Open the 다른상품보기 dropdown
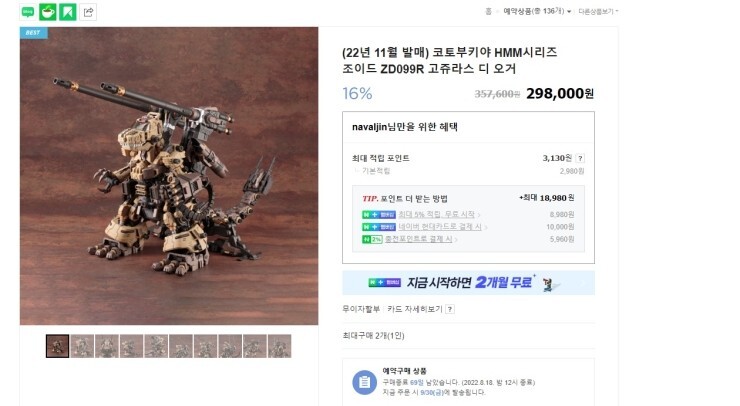The width and height of the screenshot is (740, 406). click(598, 11)
